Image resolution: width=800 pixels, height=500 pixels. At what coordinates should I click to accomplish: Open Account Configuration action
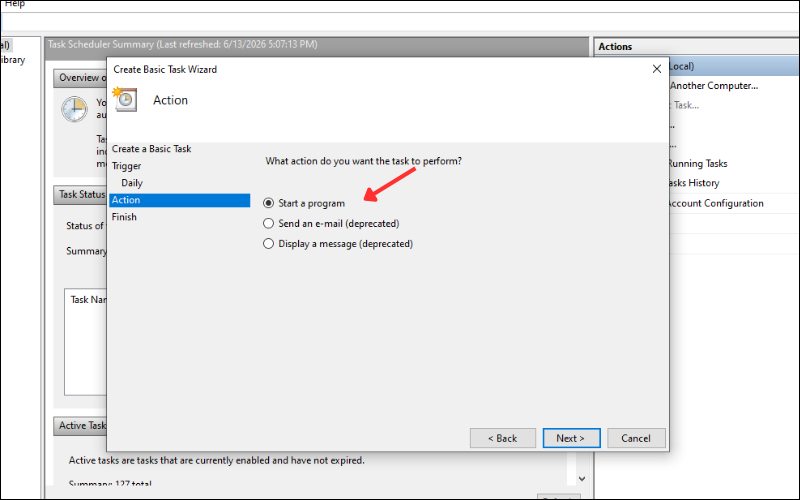pos(716,203)
